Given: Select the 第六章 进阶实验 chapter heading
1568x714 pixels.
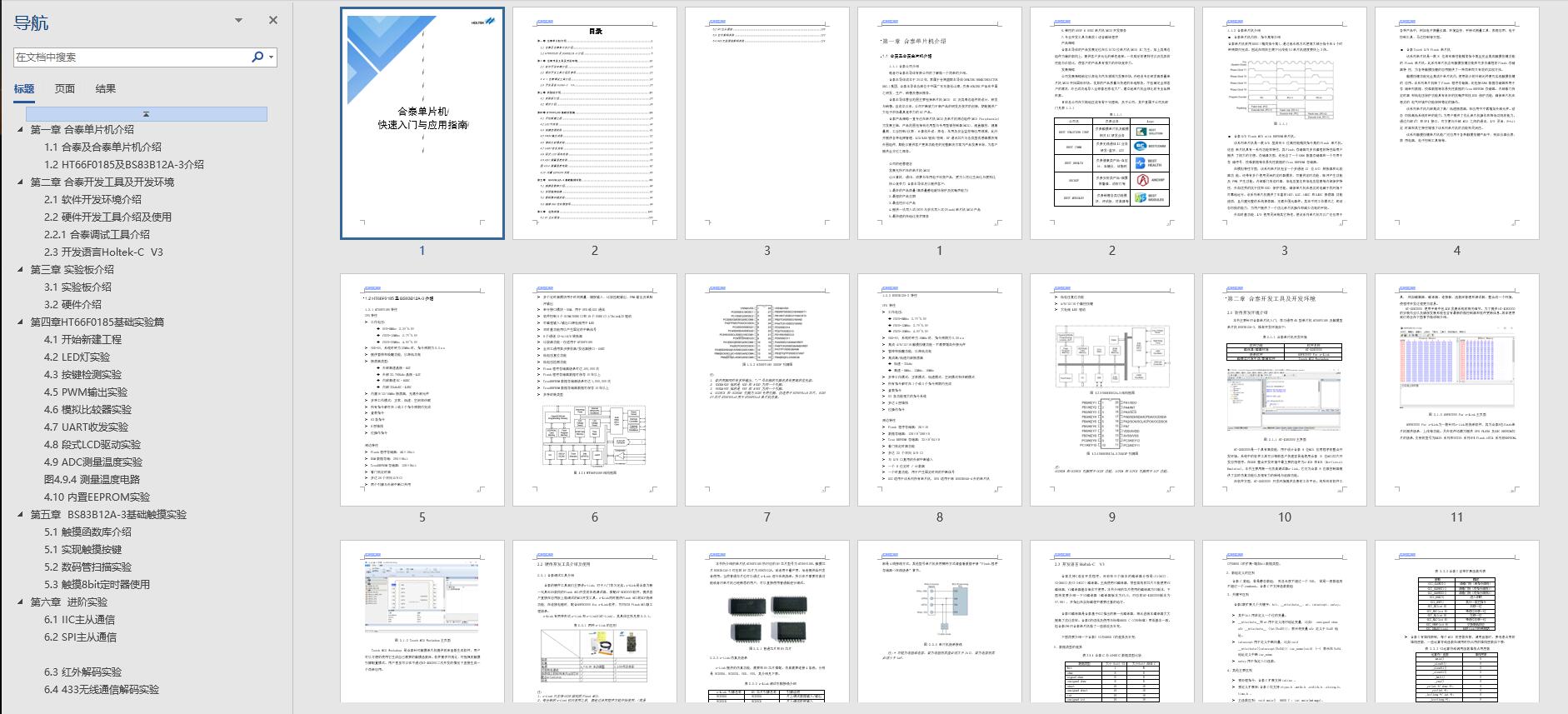Looking at the screenshot, I should pyautogui.click(x=68, y=602).
